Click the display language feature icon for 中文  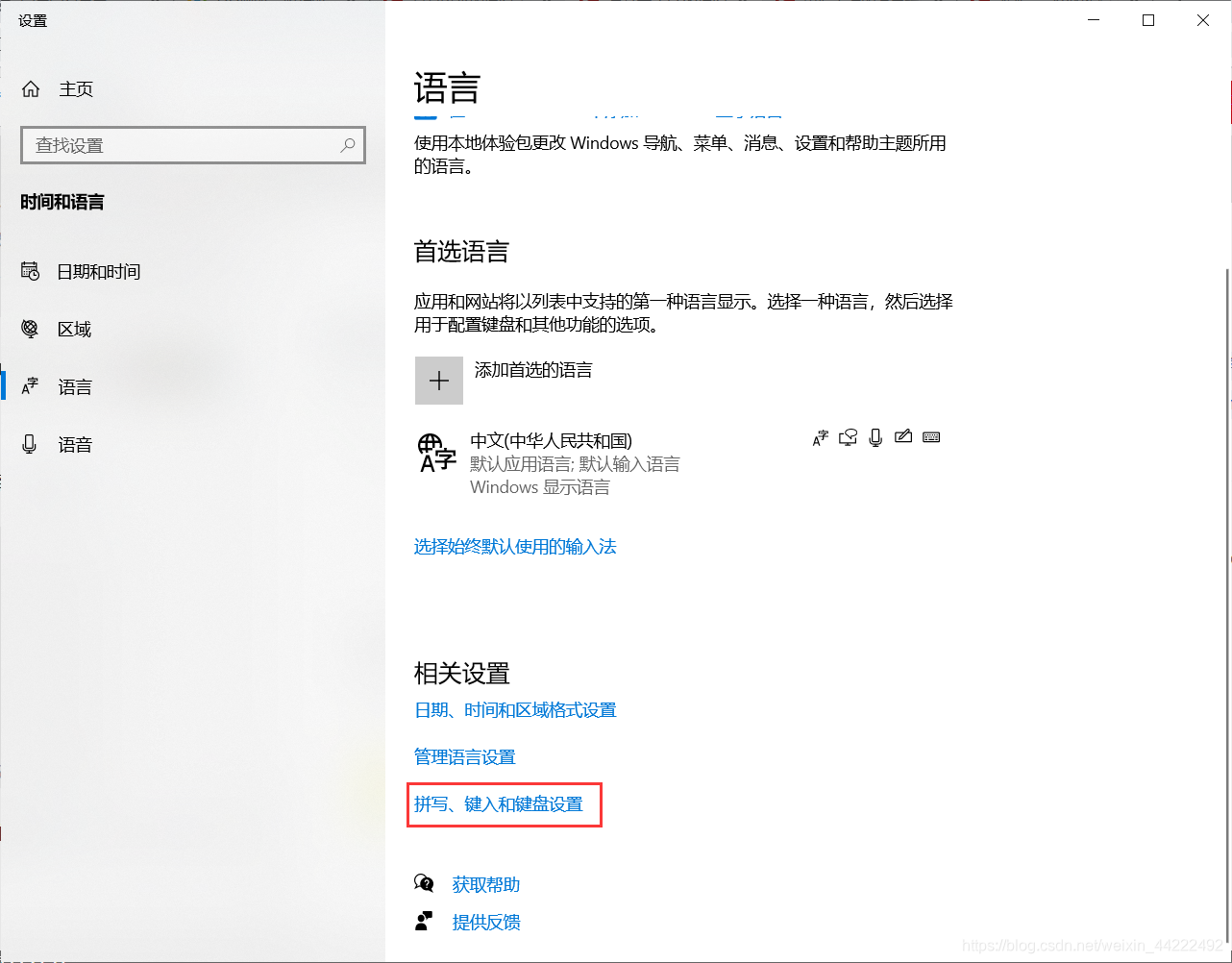820,438
